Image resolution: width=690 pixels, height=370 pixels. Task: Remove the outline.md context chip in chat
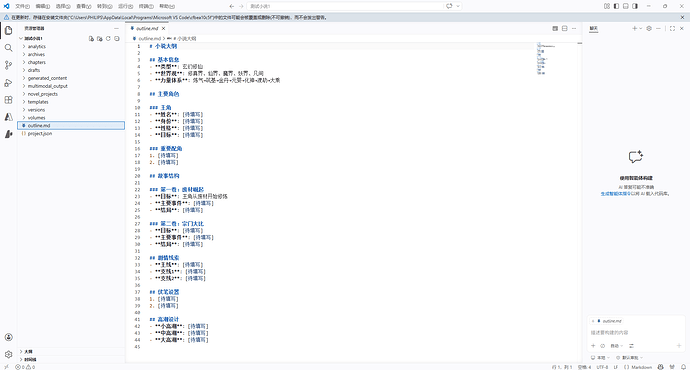click(593, 321)
